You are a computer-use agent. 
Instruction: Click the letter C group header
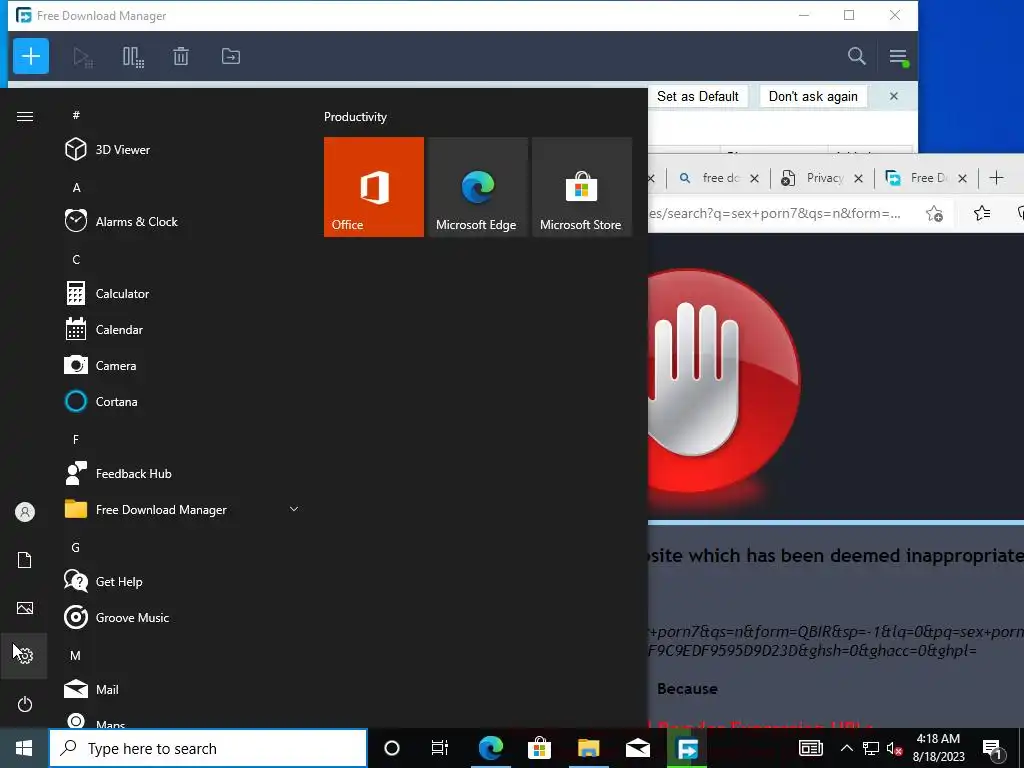pyautogui.click(x=76, y=259)
